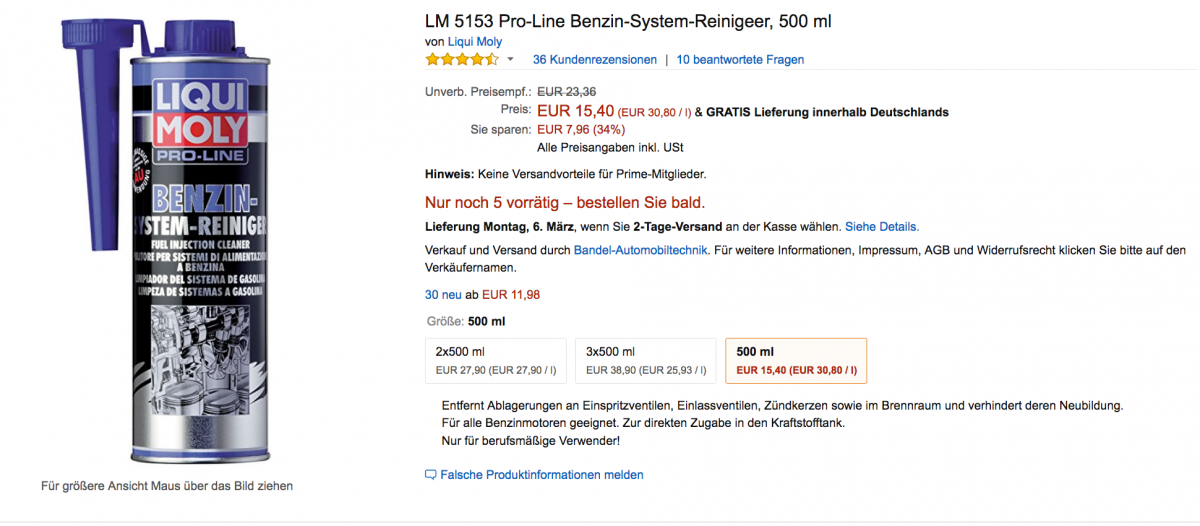The width and height of the screenshot is (1200, 526).
Task: Select the 2x500 ml size option
Action: coord(495,360)
